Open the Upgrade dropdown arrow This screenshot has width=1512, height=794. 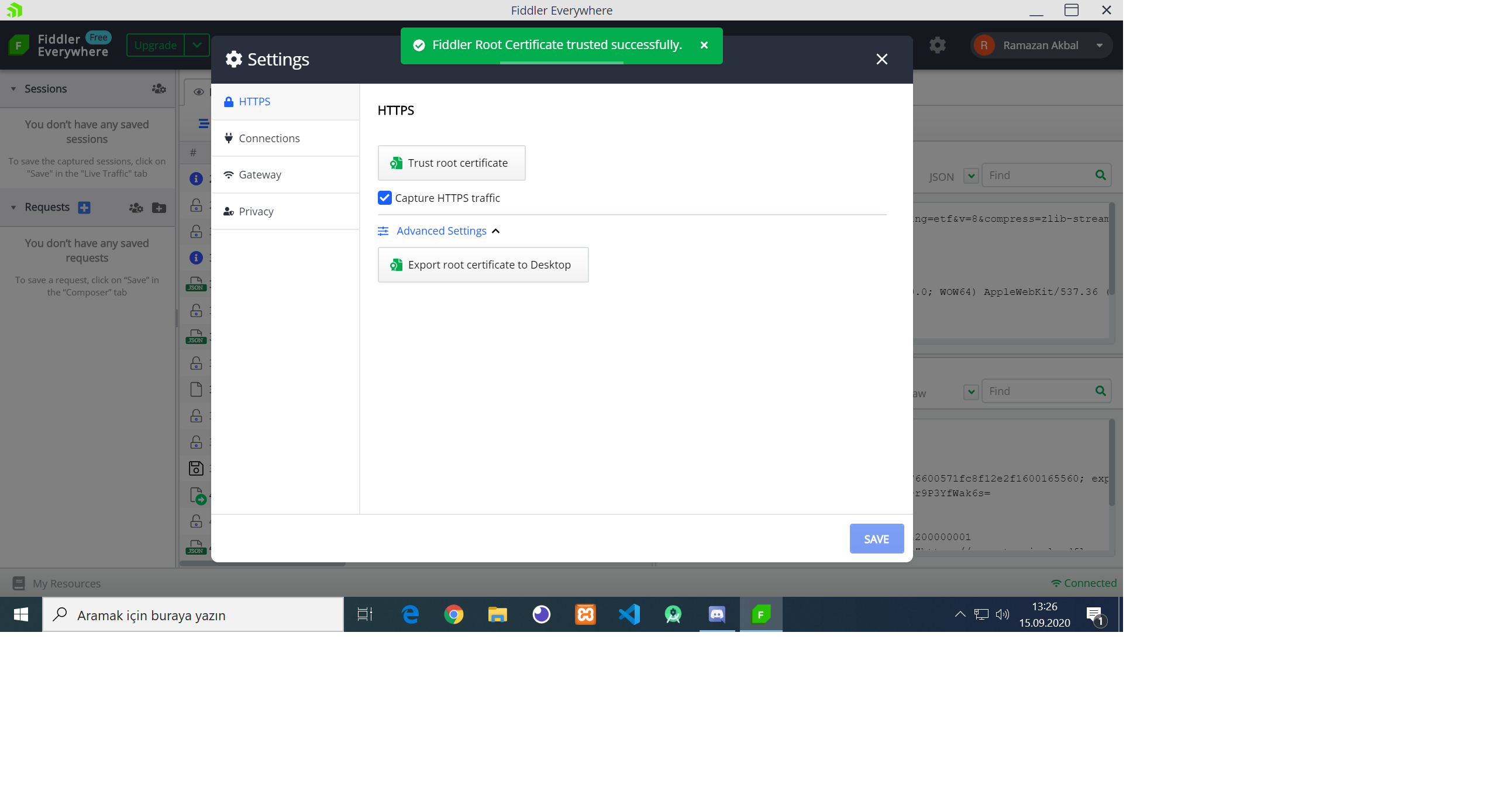click(x=197, y=45)
